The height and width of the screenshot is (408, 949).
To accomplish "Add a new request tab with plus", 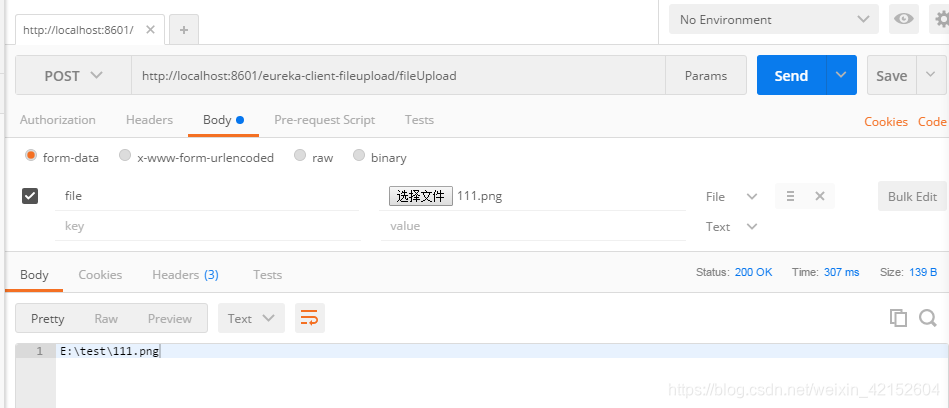I will tap(184, 30).
